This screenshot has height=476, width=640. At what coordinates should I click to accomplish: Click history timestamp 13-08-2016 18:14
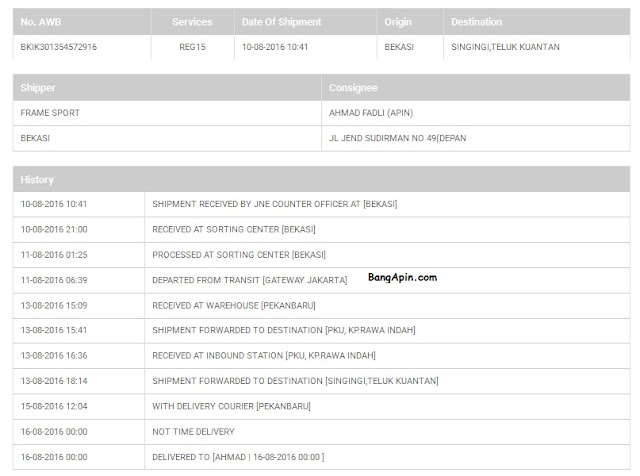coord(54,381)
